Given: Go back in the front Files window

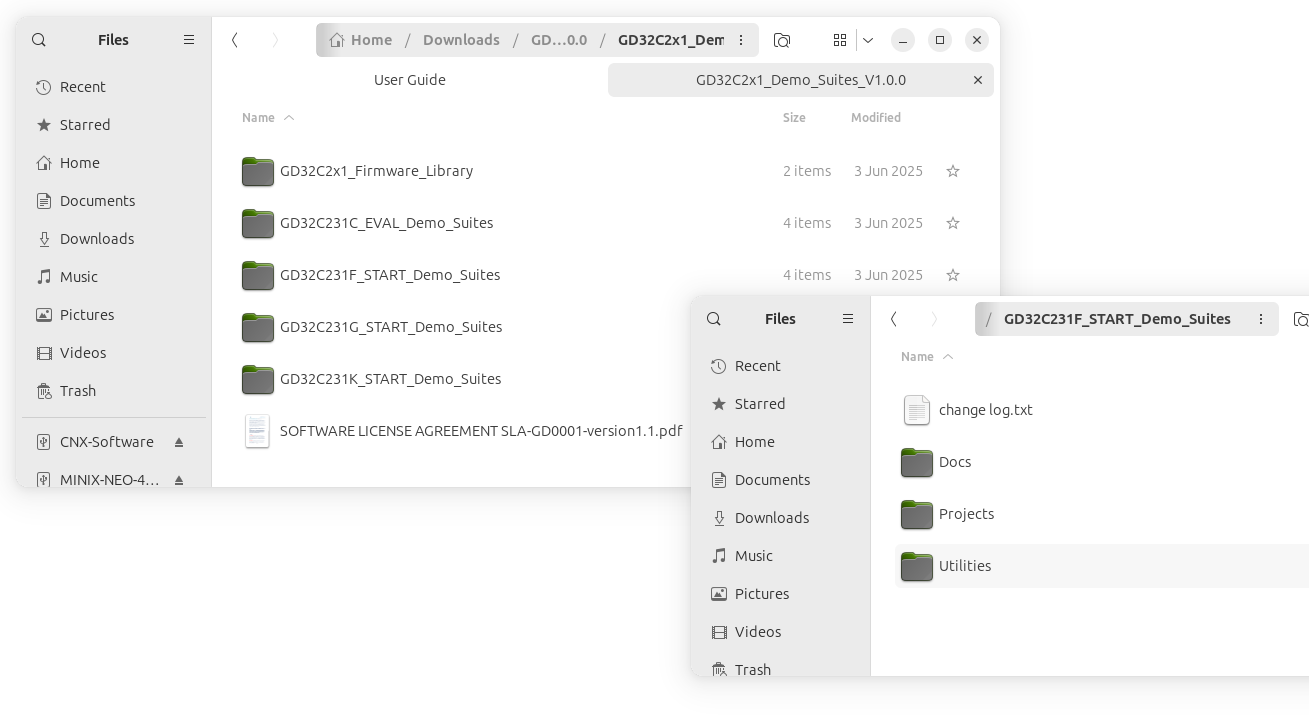Looking at the screenshot, I should [x=893, y=319].
